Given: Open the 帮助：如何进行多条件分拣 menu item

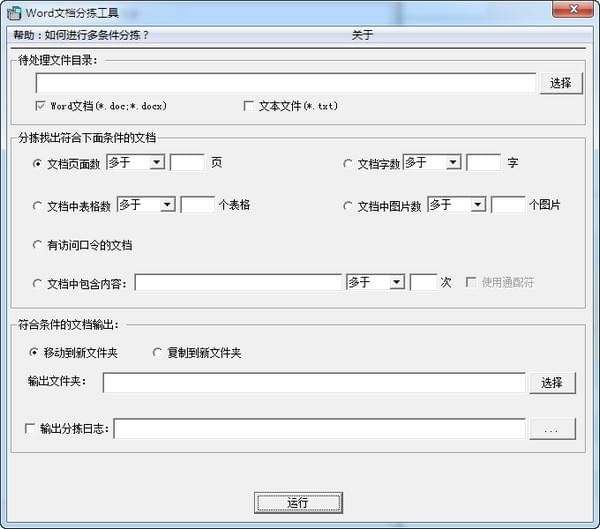Looking at the screenshot, I should [82, 35].
